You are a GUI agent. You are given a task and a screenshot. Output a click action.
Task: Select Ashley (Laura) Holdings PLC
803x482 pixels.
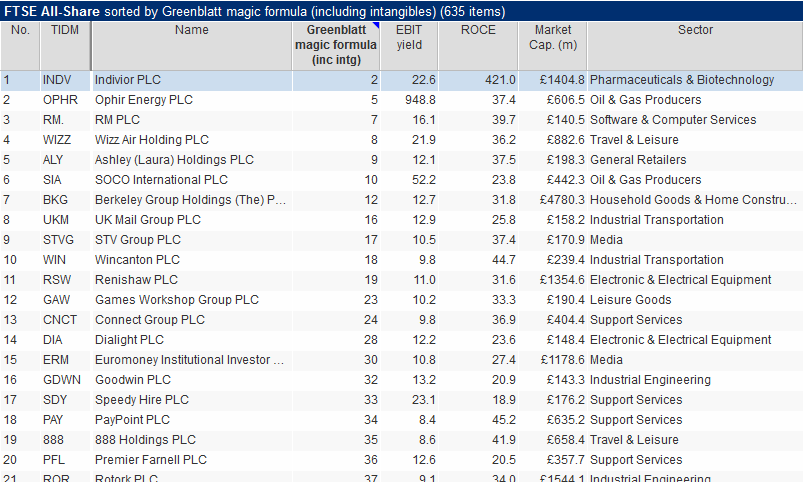tap(174, 160)
